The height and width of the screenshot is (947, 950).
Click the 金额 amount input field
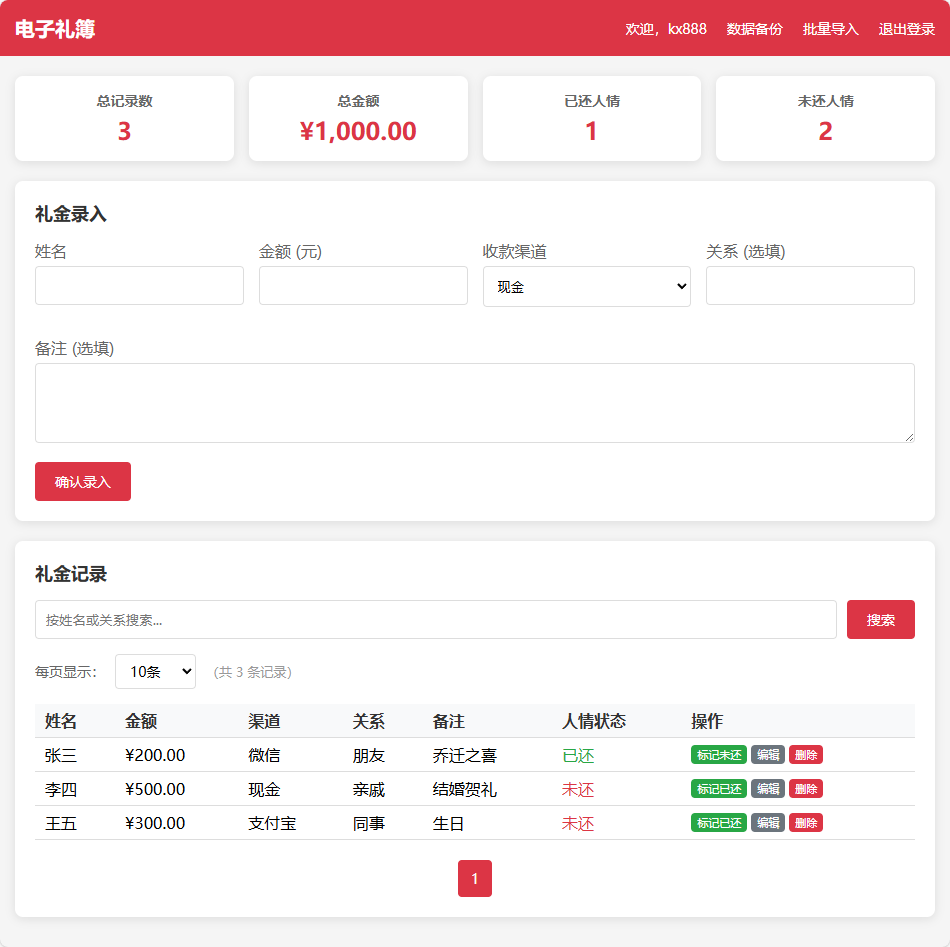point(362,286)
